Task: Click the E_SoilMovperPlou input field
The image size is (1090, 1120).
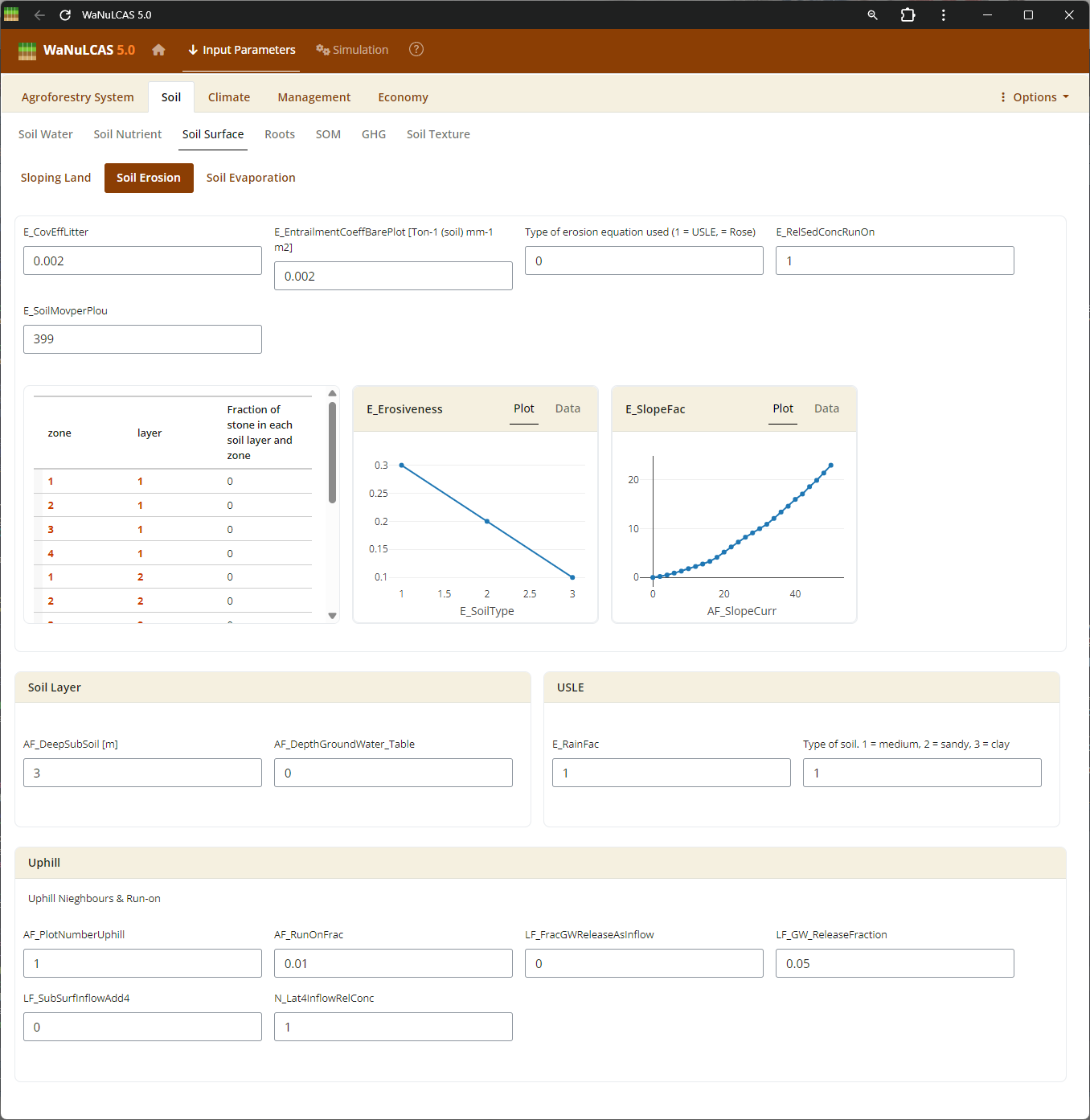Action: (142, 339)
